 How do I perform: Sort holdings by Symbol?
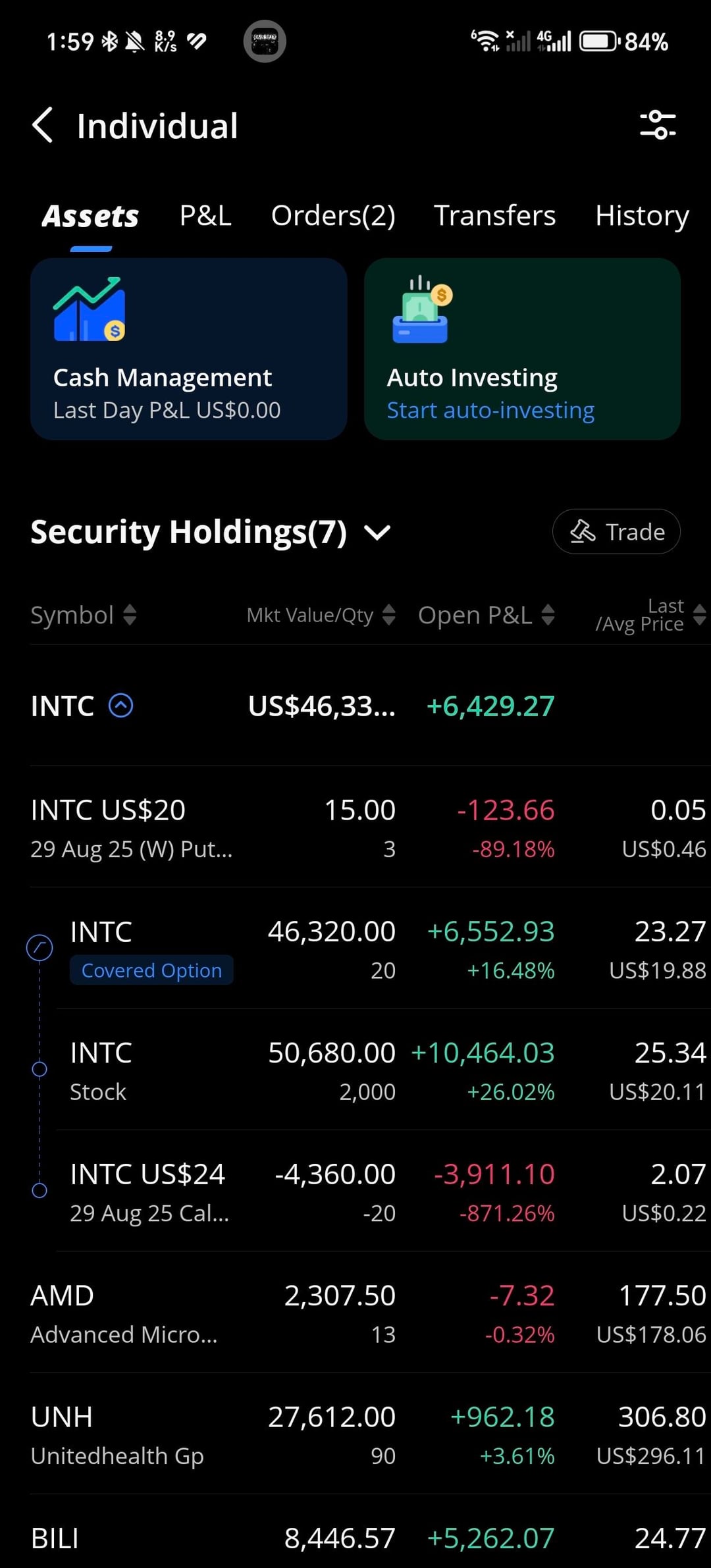tap(83, 615)
